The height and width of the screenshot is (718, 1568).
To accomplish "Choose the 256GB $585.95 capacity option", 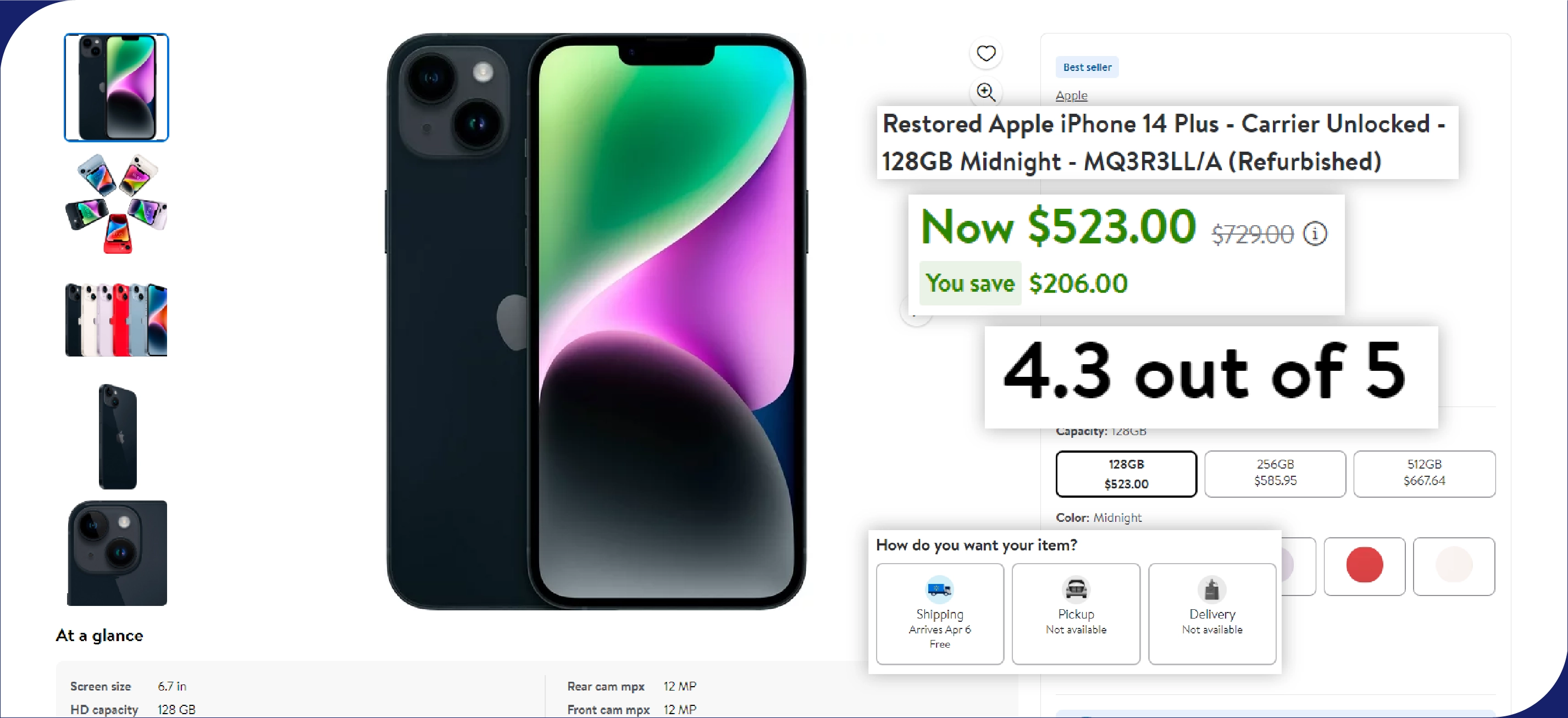I will tap(1275, 474).
